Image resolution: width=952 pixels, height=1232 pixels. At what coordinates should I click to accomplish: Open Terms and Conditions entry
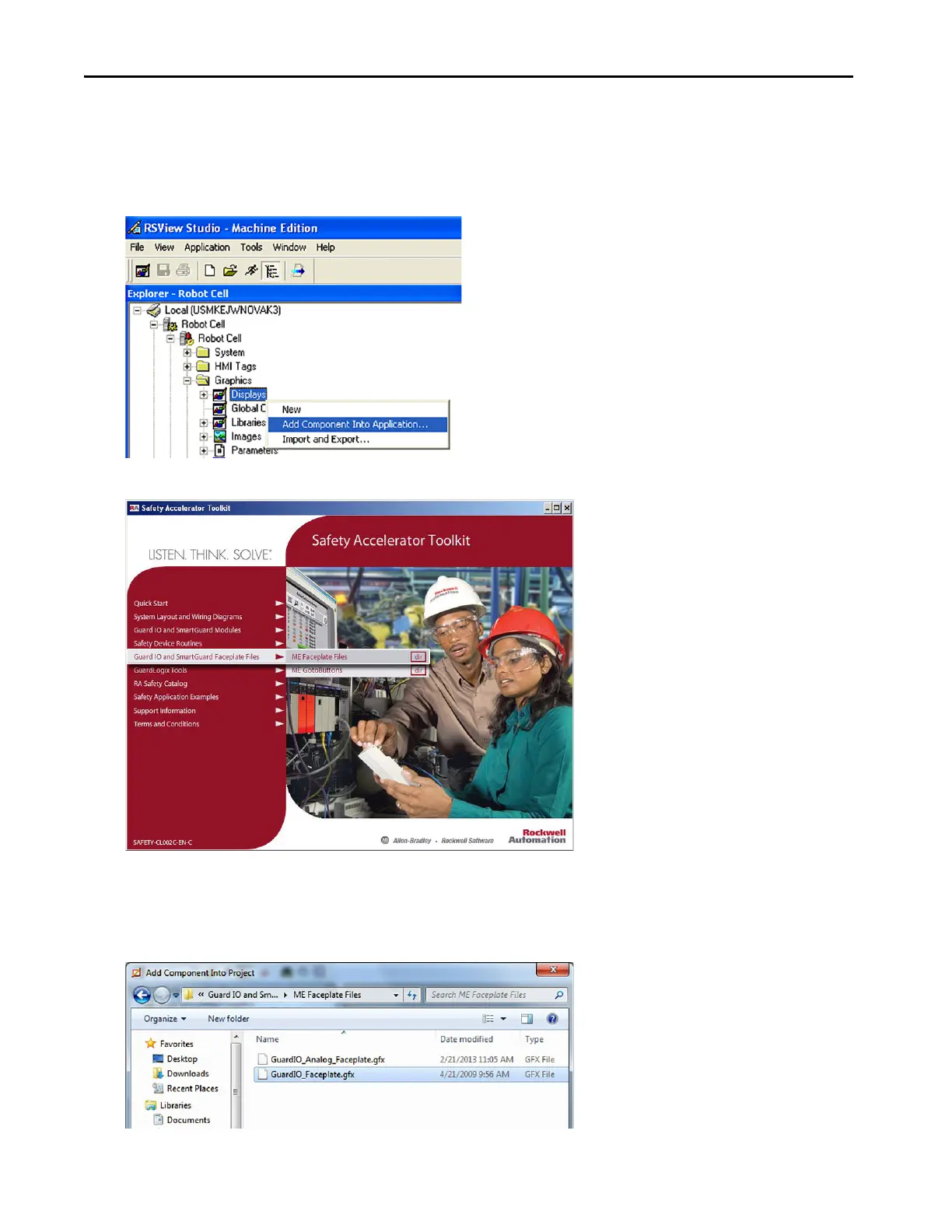(166, 724)
